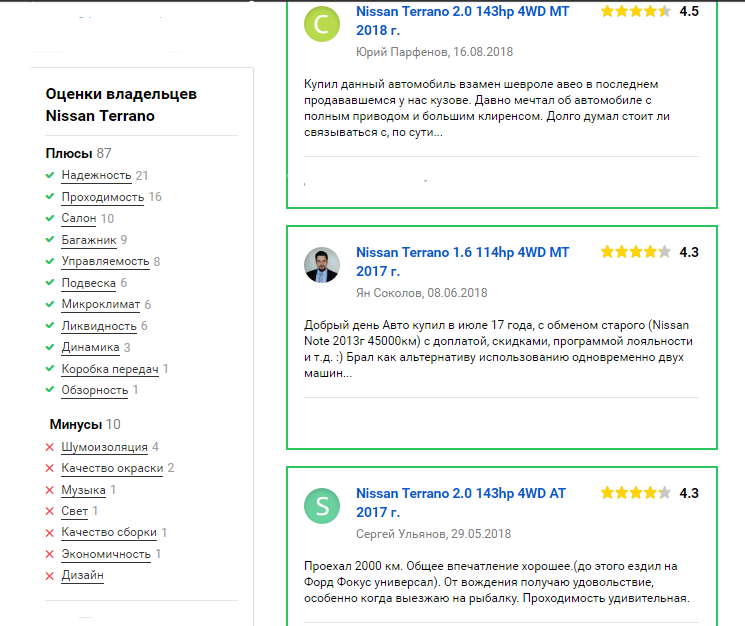This screenshot has height=626, width=745.
Task: Click review text starting Добрый день Авто купил
Action: tap(498, 349)
